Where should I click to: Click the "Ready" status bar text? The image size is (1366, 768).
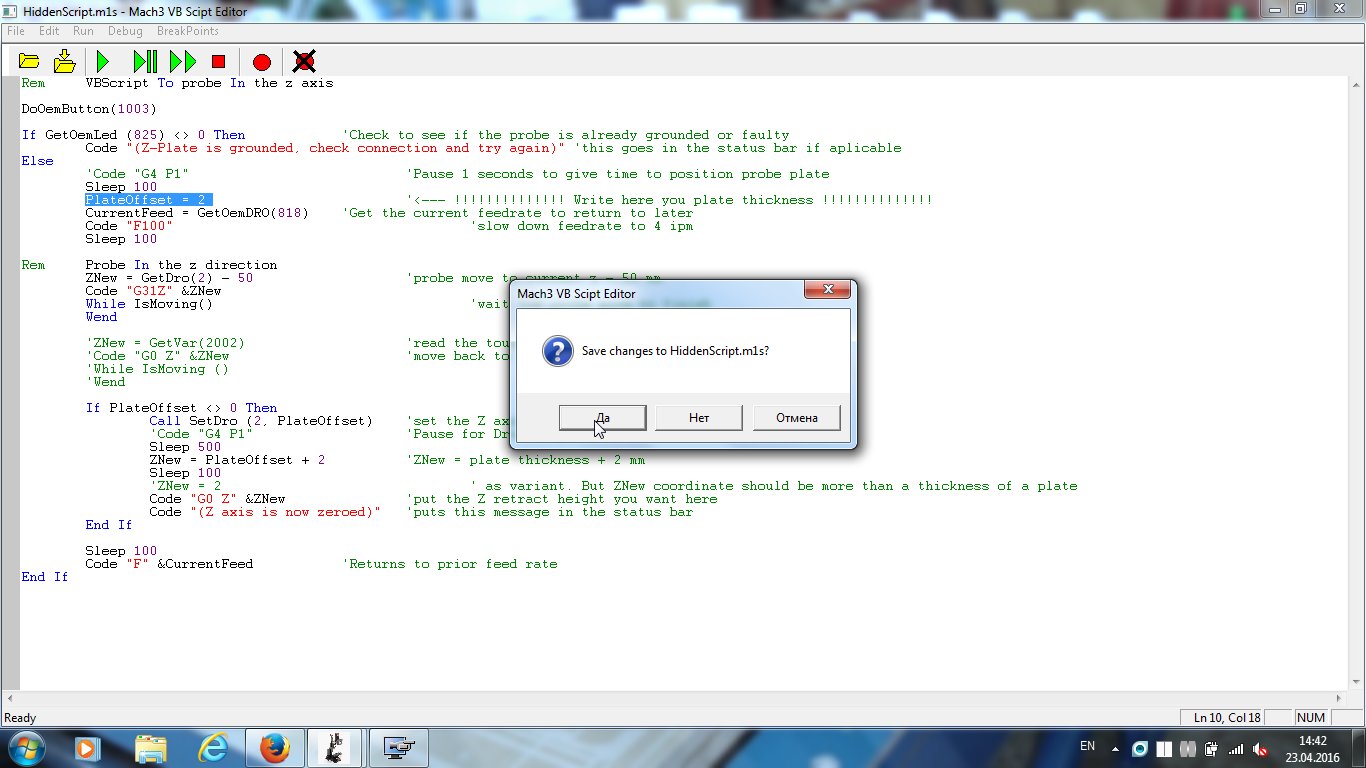point(21,718)
